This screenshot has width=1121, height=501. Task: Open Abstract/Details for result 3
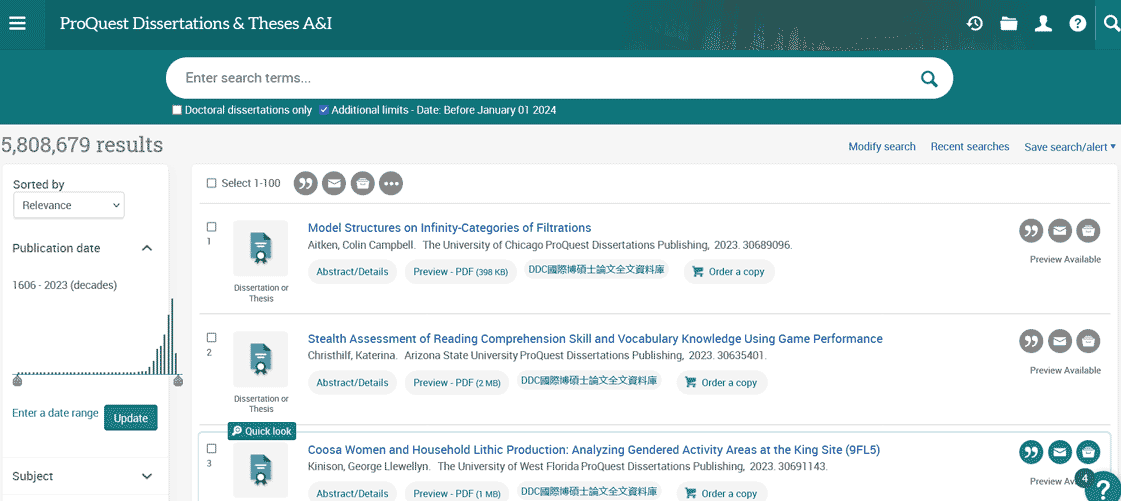(352, 493)
